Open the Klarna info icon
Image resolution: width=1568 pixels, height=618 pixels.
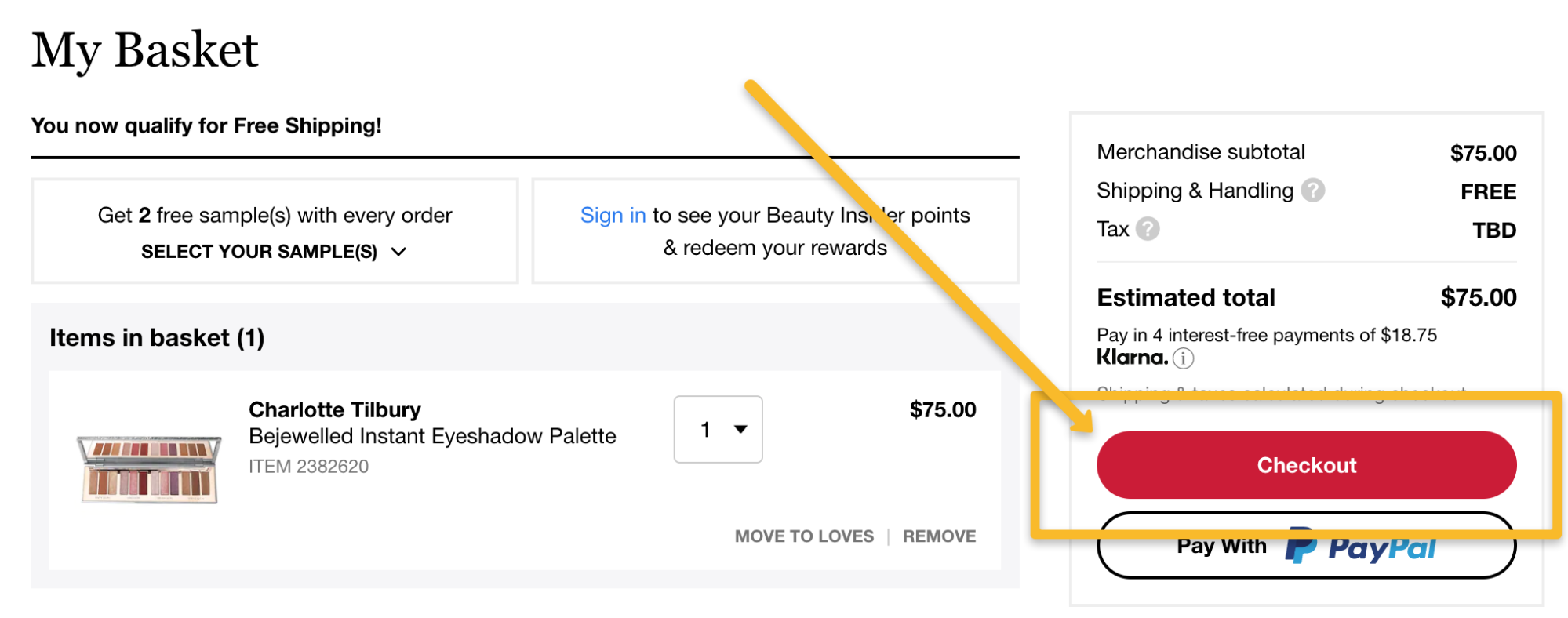tap(1183, 358)
